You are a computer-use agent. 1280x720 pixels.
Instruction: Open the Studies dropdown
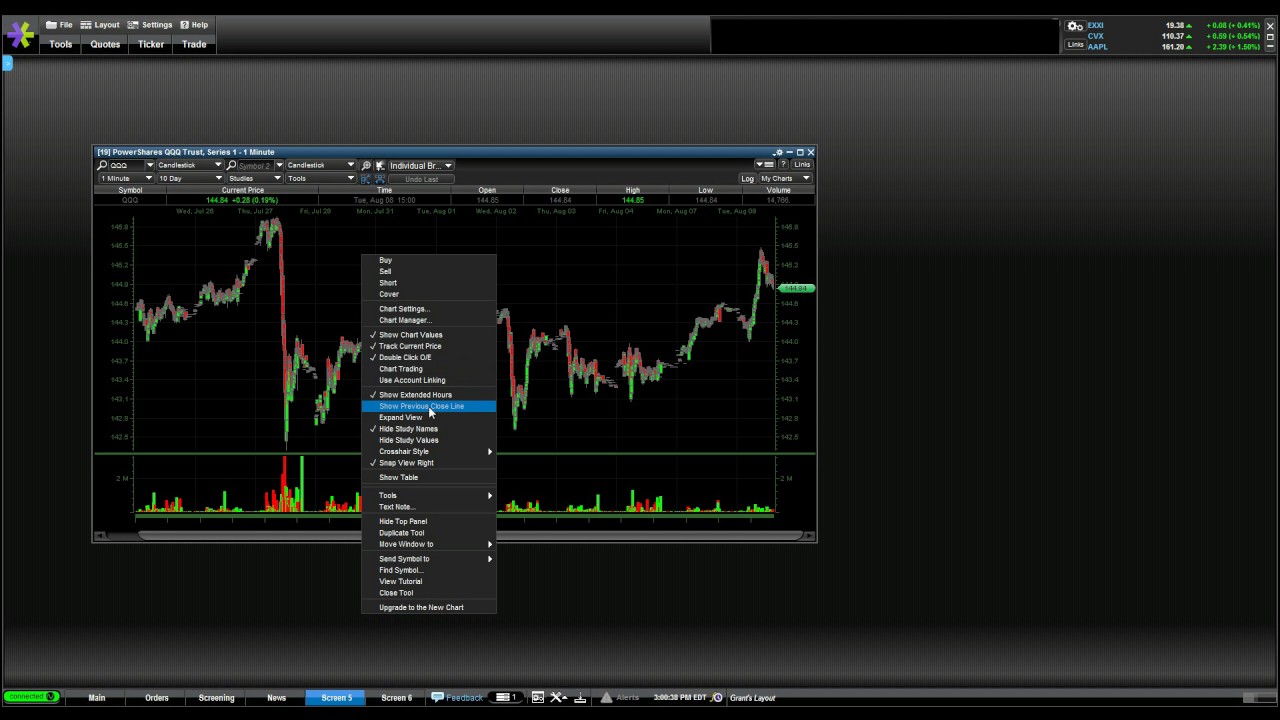[x=254, y=178]
